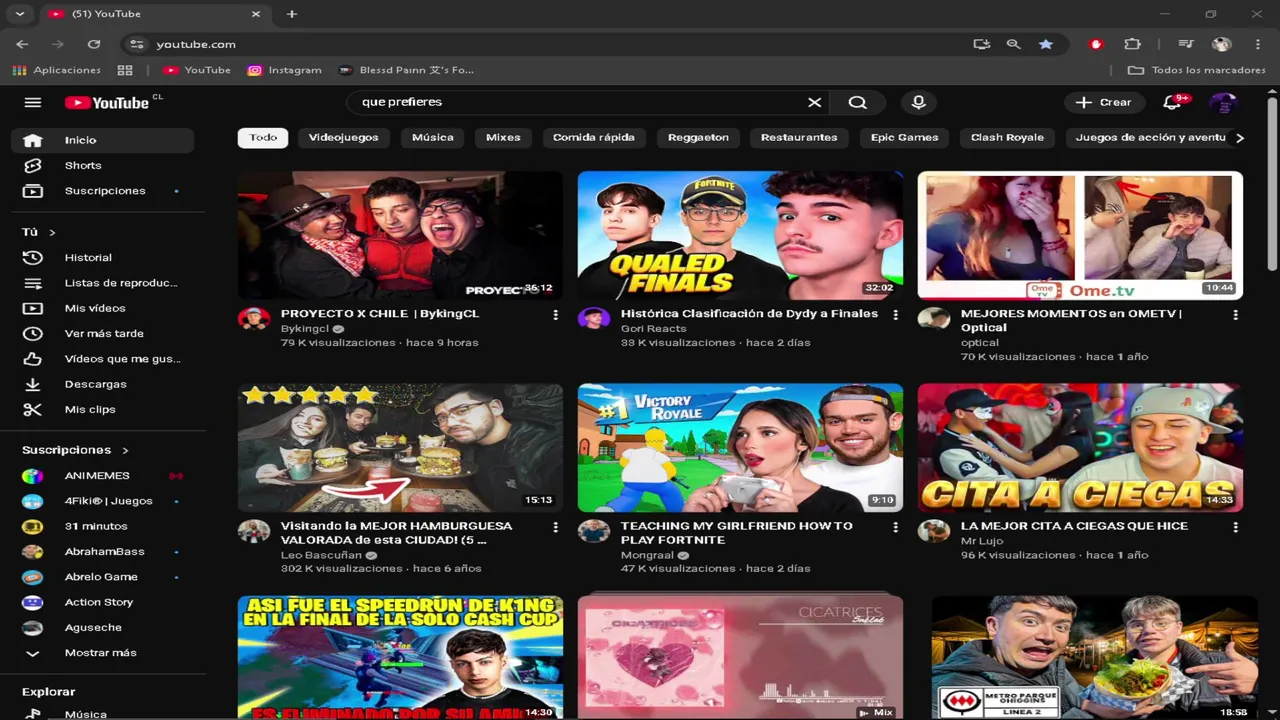
Task: Open Todos los marcadores folder
Action: point(1197,70)
